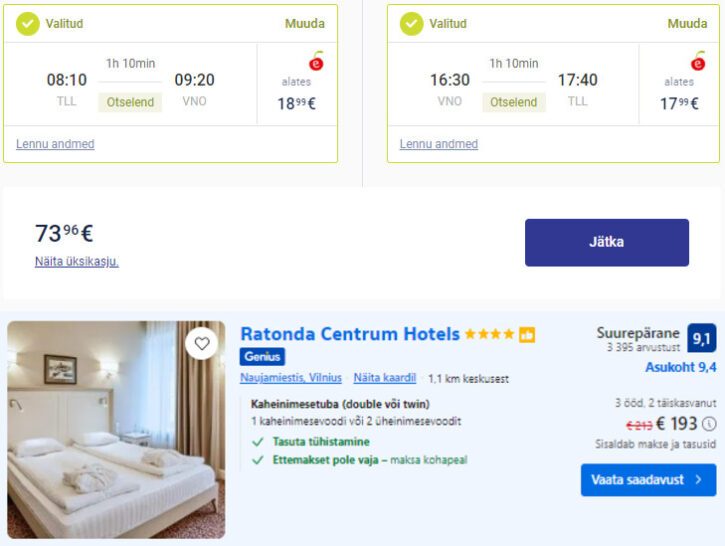Viewport: 725px width, 546px height.
Task: Click Muuda on the return flight
Action: (687, 24)
